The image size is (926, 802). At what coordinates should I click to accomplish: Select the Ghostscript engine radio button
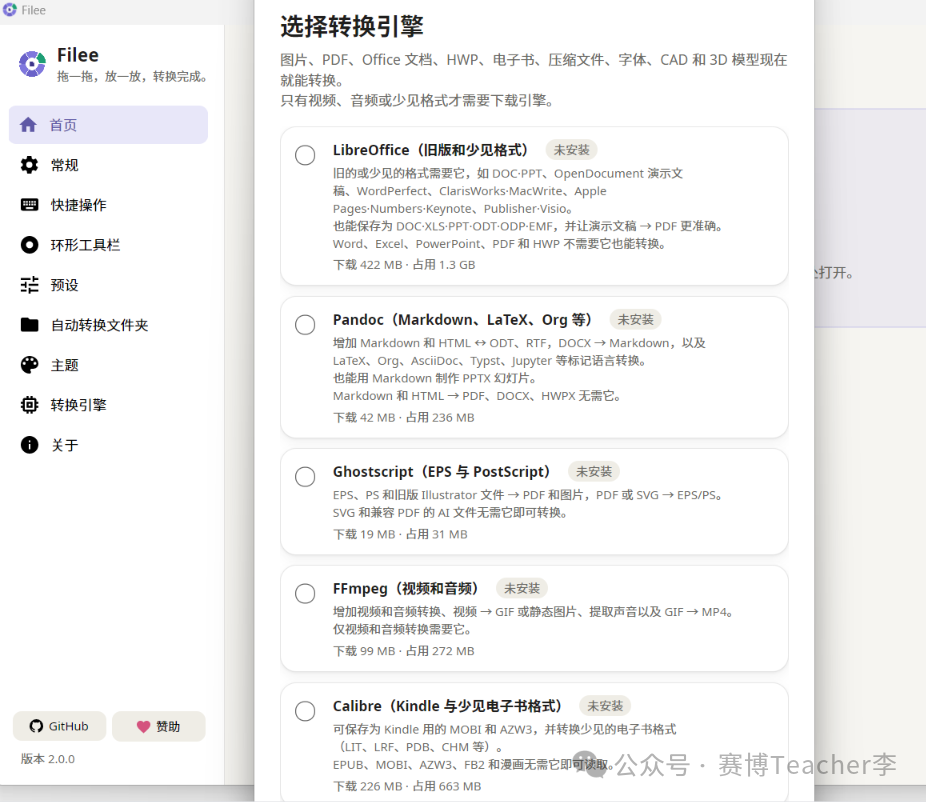pos(305,477)
